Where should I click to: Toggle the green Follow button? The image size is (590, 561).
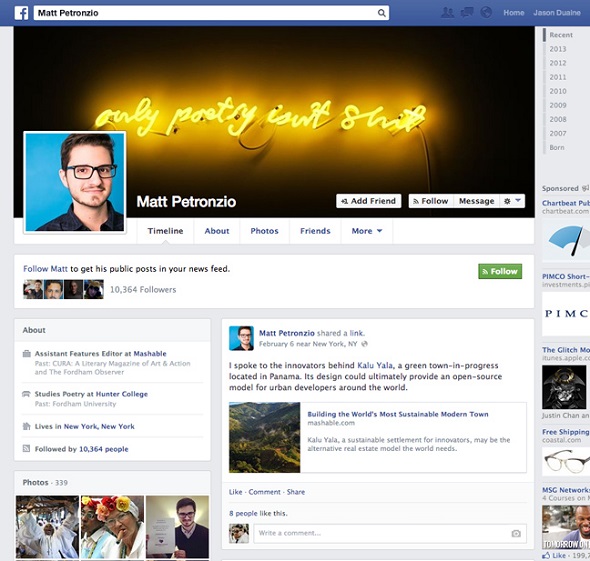(x=500, y=271)
